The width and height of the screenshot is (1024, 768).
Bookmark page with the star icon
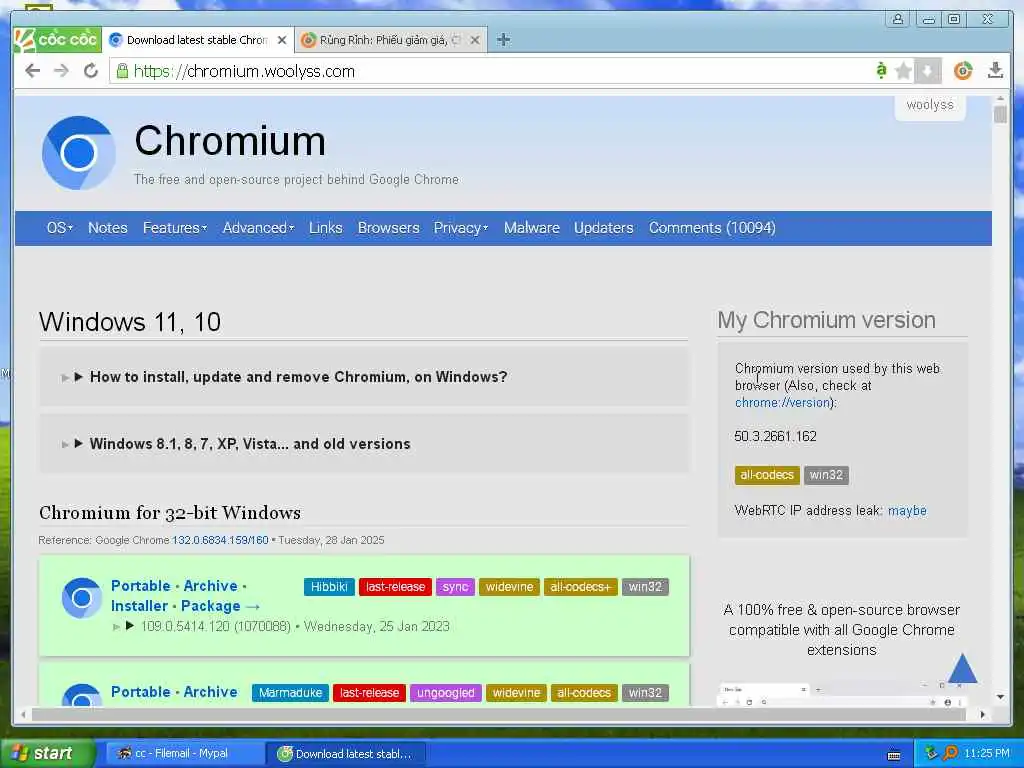903,71
